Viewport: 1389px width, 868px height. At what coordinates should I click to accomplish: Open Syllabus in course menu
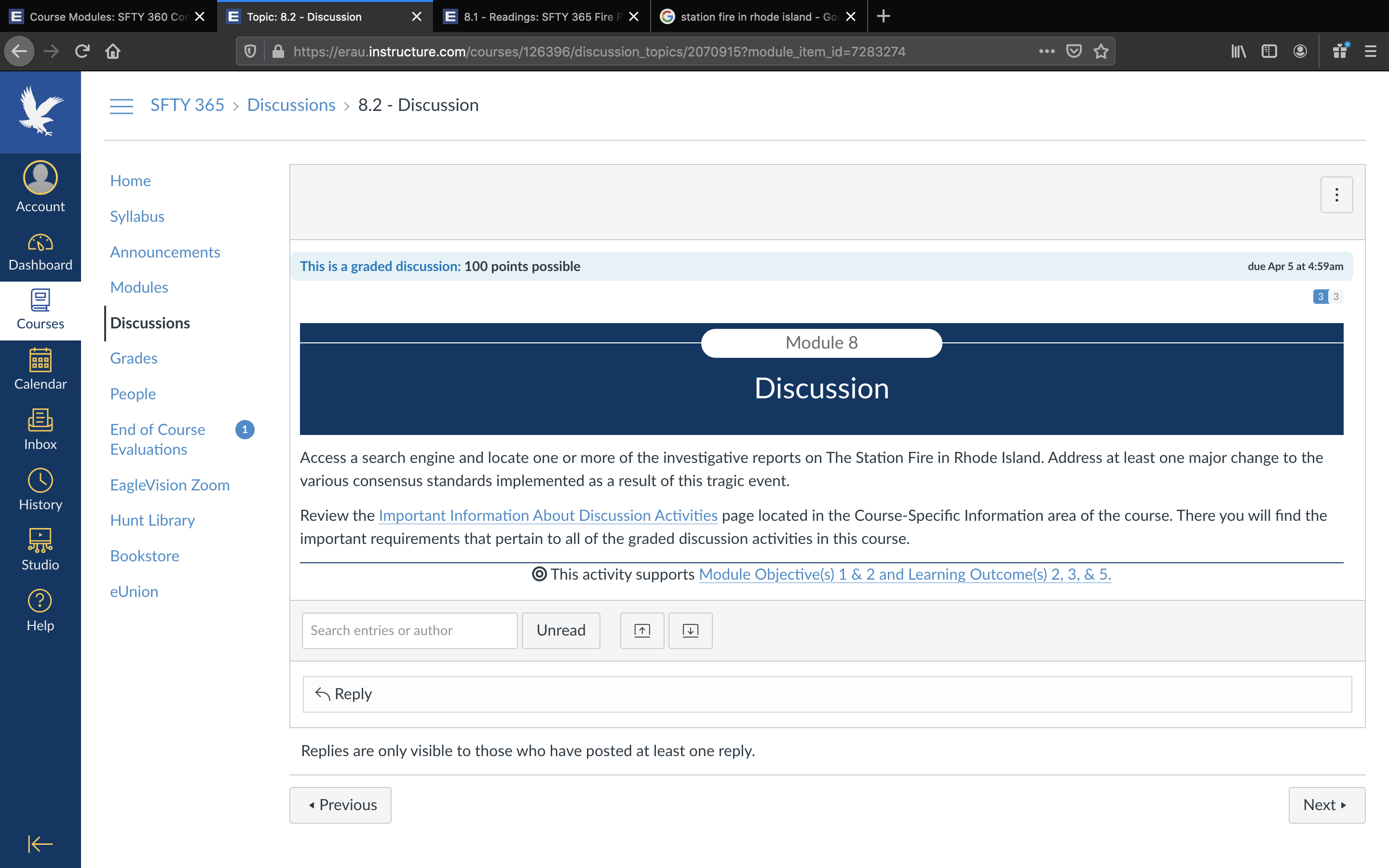[137, 217]
